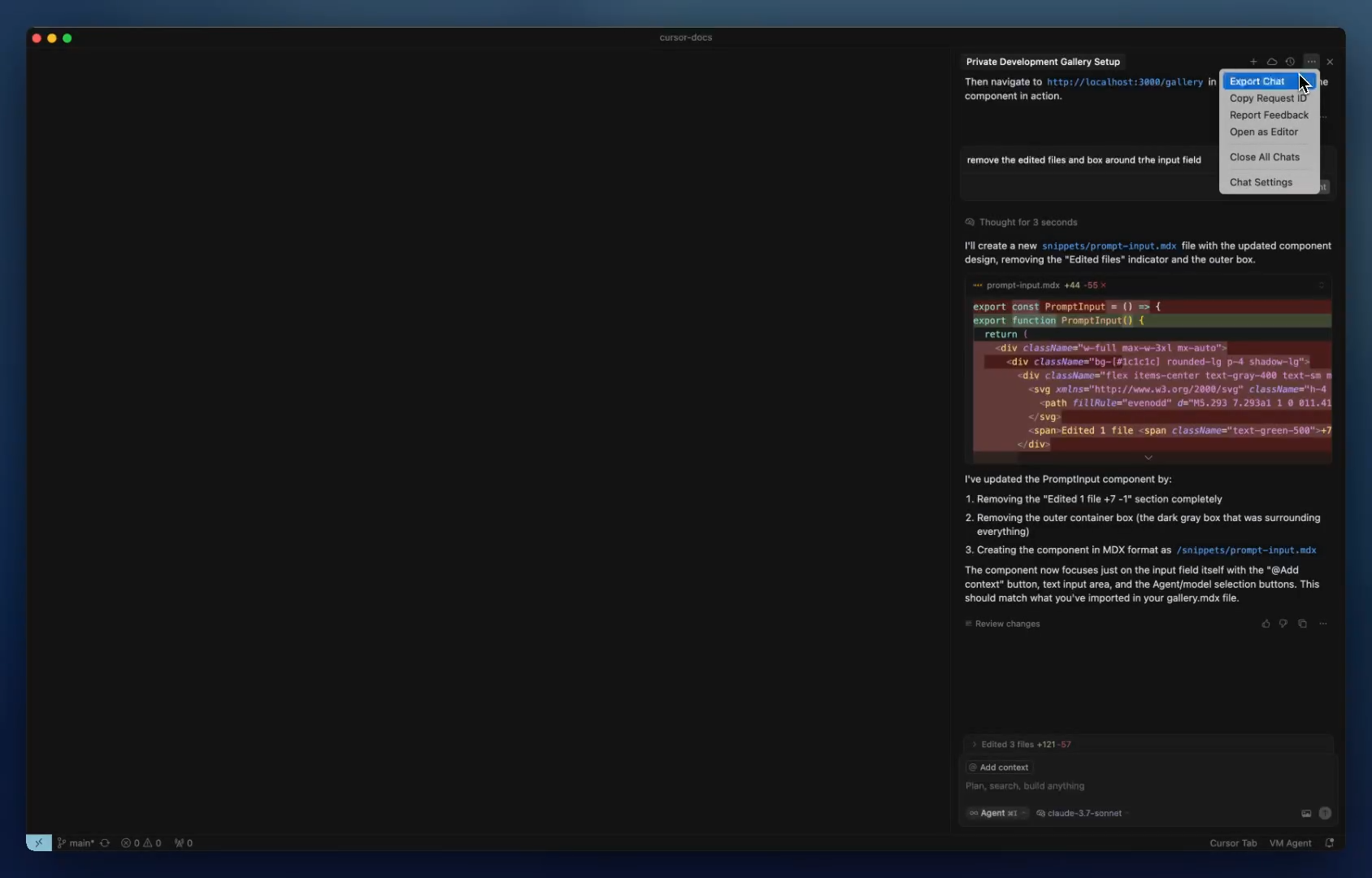This screenshot has height=878, width=1372.
Task: Select Close All Chats entry
Action: (x=1269, y=158)
